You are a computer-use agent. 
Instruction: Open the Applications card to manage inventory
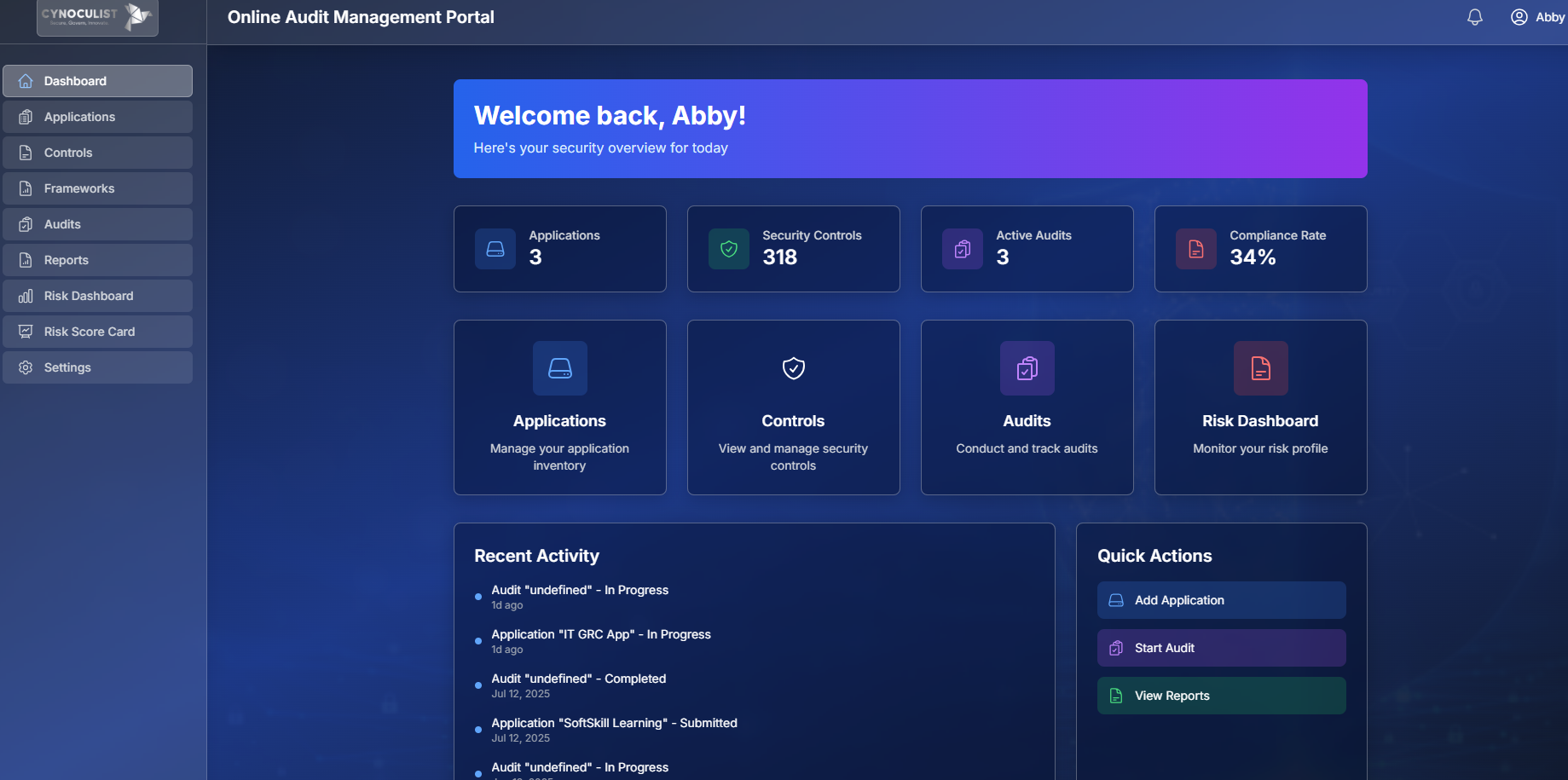click(x=559, y=407)
